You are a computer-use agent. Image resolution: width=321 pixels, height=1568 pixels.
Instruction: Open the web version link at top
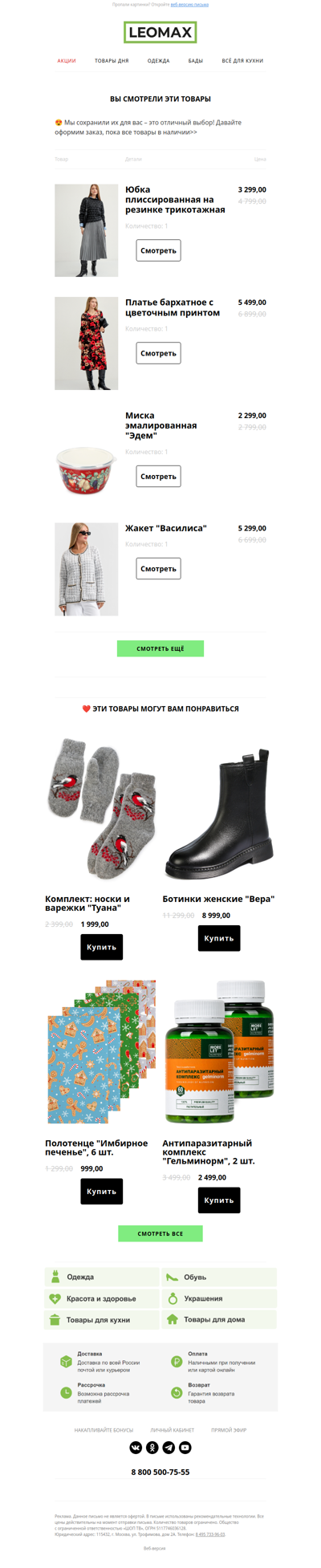click(189, 5)
